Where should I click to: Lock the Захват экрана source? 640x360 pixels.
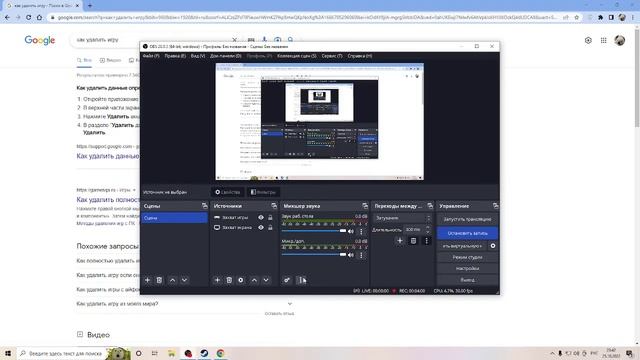click(270, 228)
